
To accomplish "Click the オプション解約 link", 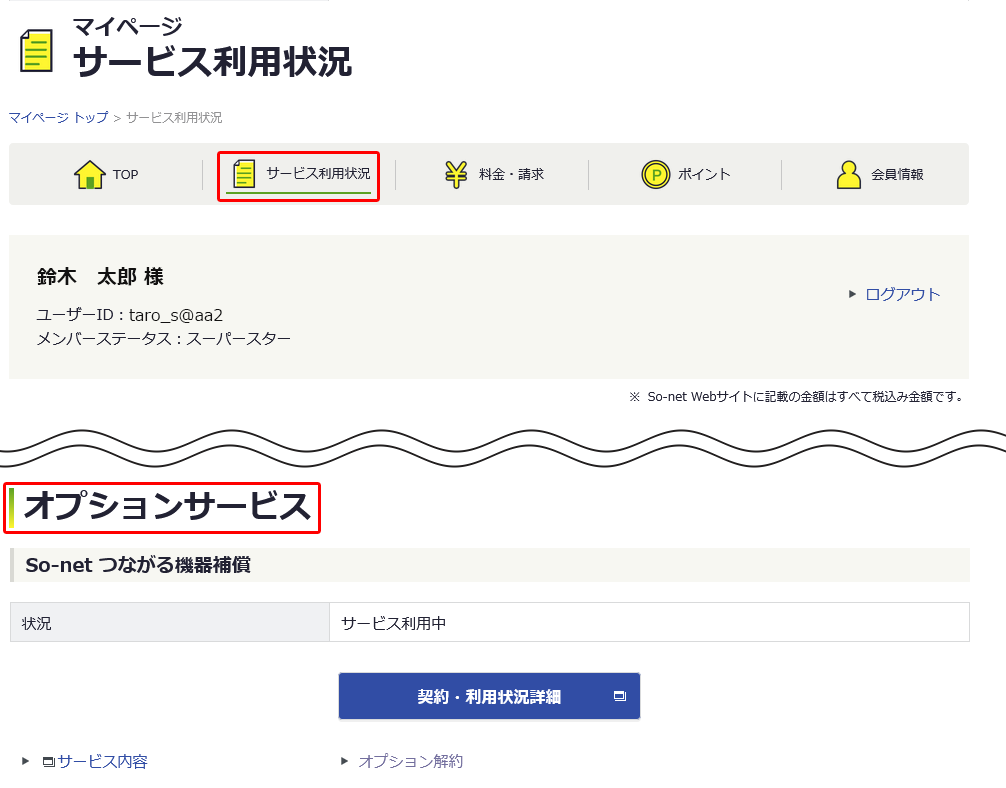I will (x=410, y=762).
